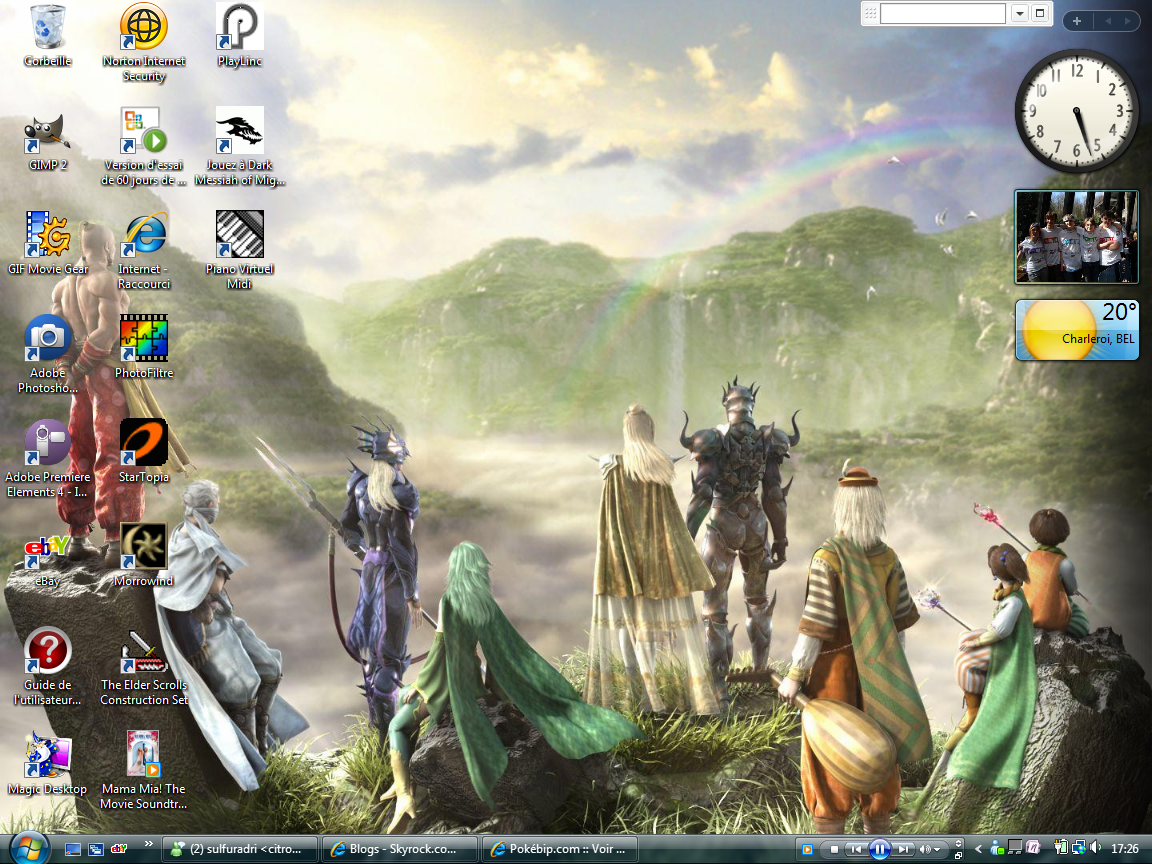This screenshot has height=864, width=1152.
Task: Switch to Blogs - Skyrock.com taskbar window
Action: (398, 849)
